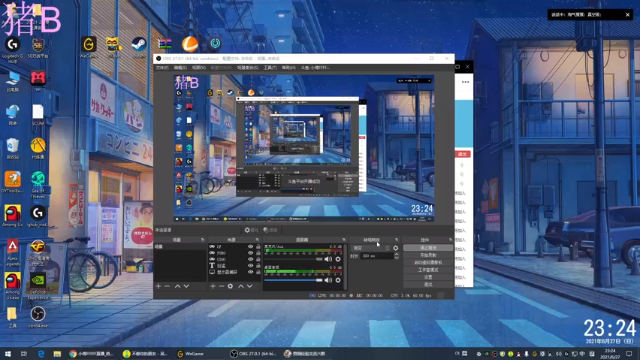Adjust transition duration stepper arrows
Viewport: 640px width, 360px height.
(x=396, y=256)
